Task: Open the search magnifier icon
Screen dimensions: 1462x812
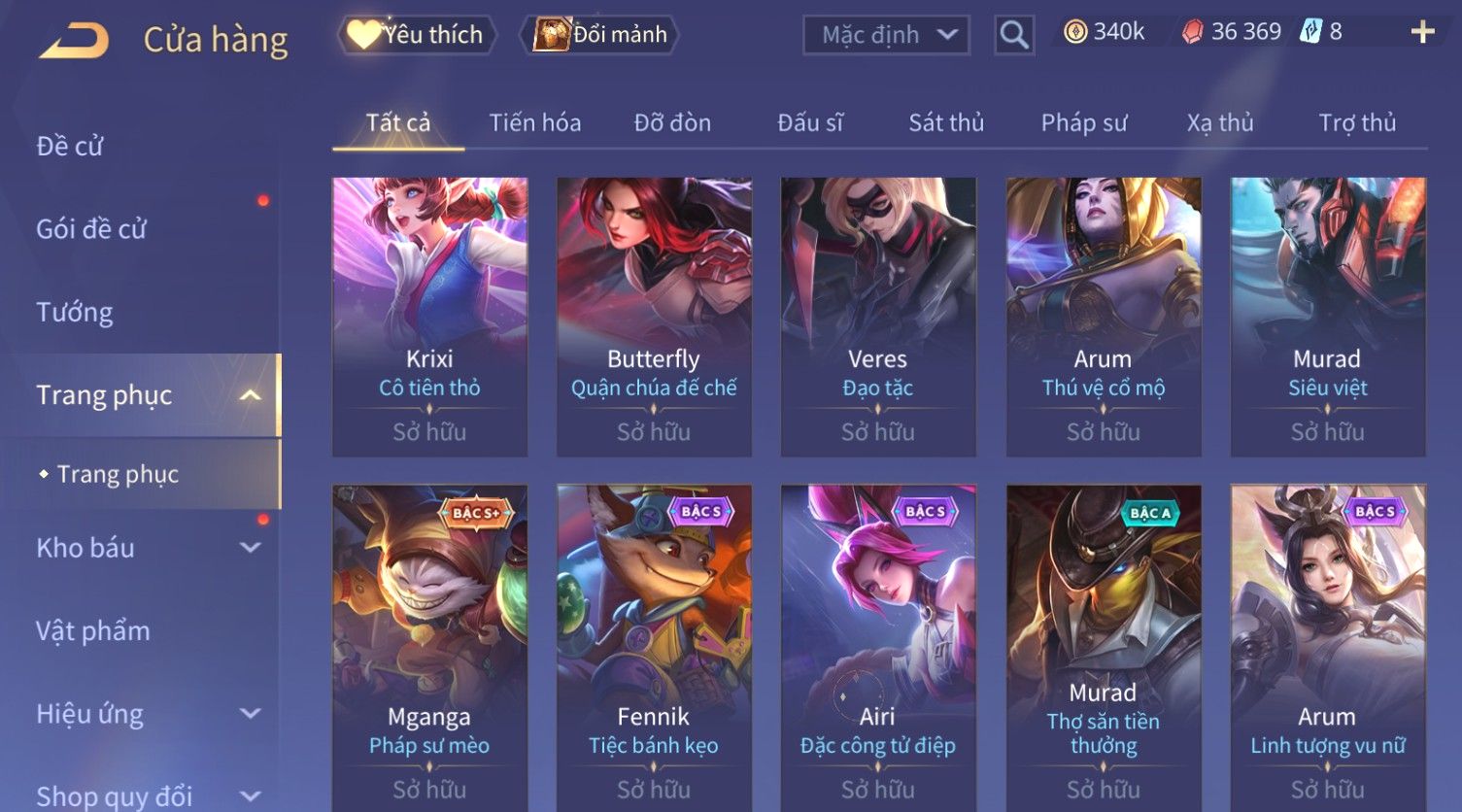Action: (1014, 36)
